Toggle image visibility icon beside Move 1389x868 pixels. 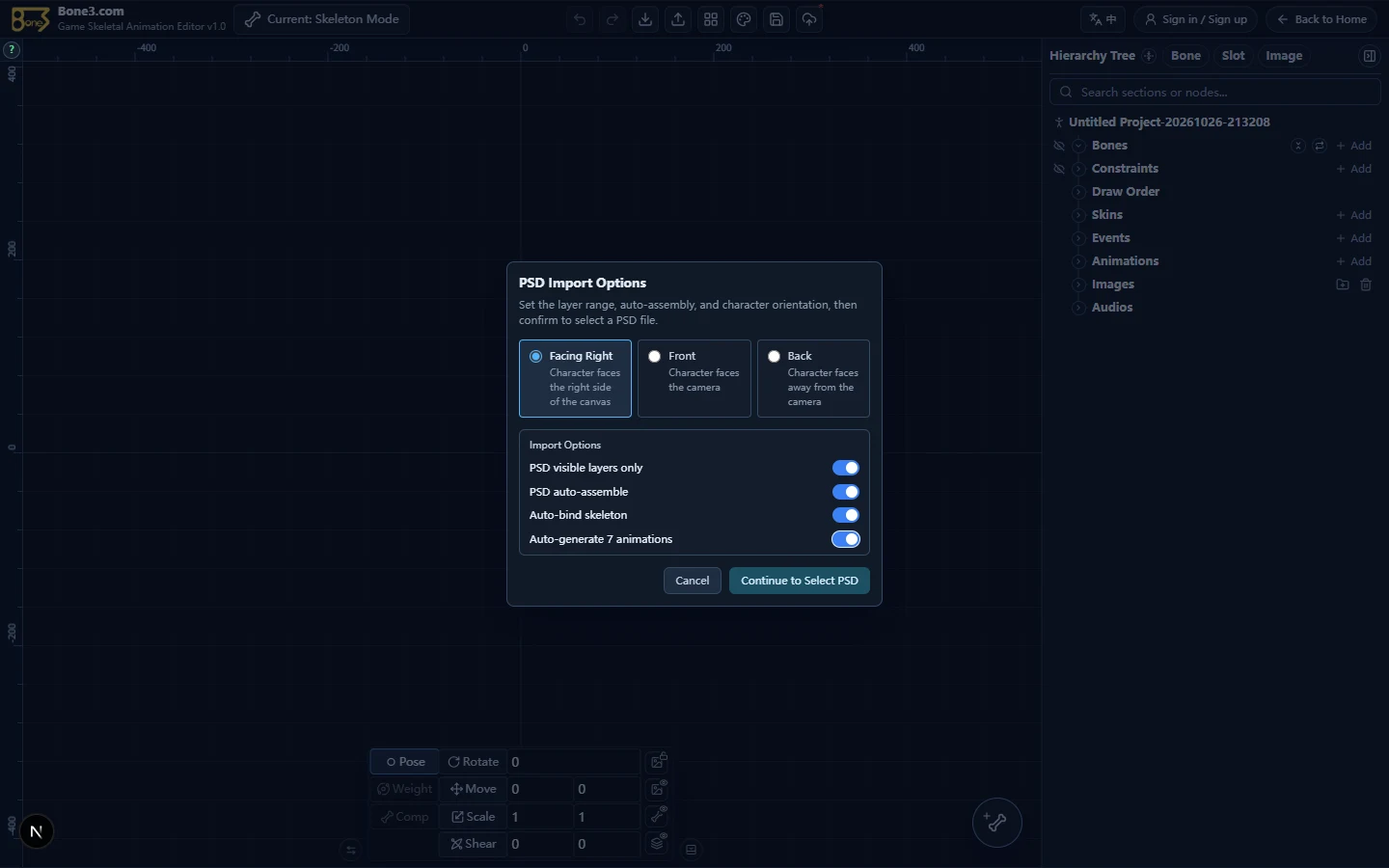659,788
